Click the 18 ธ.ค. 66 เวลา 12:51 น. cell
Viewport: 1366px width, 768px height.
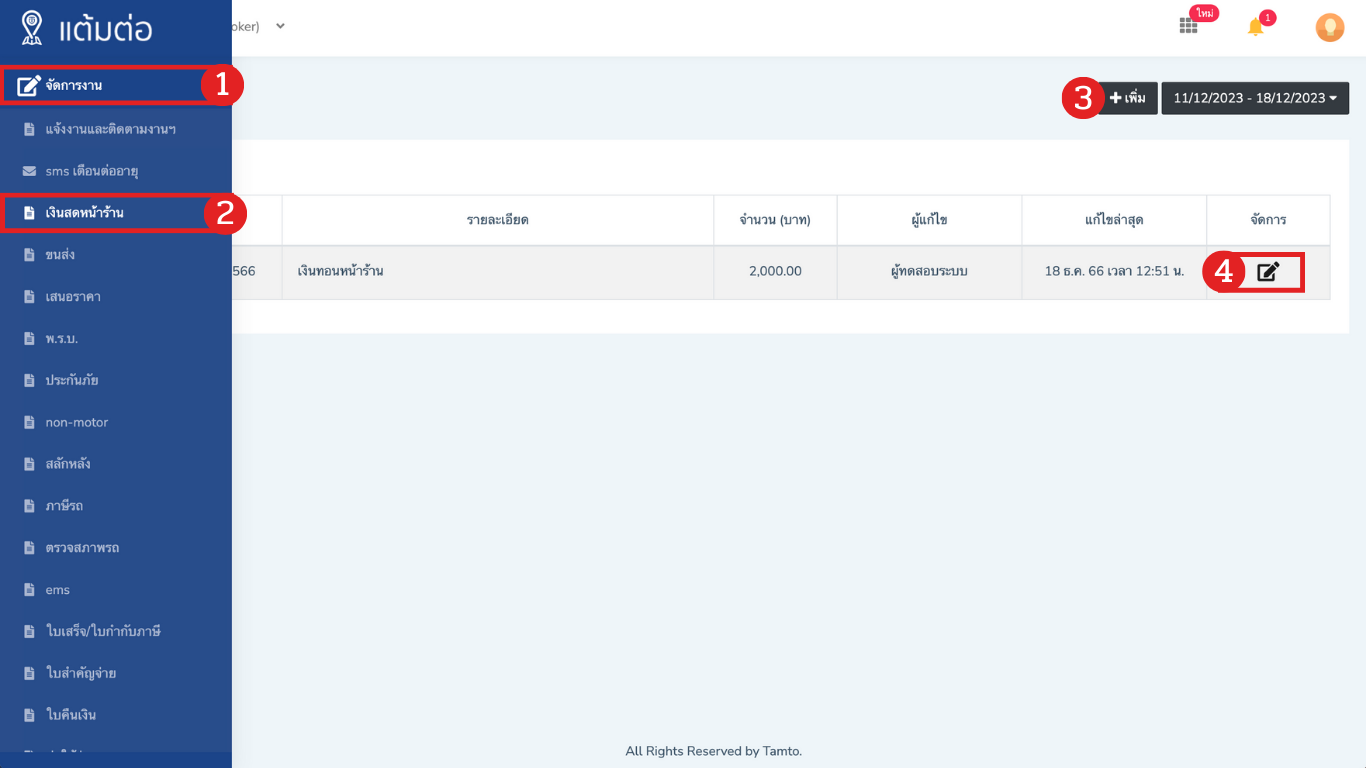click(1114, 271)
